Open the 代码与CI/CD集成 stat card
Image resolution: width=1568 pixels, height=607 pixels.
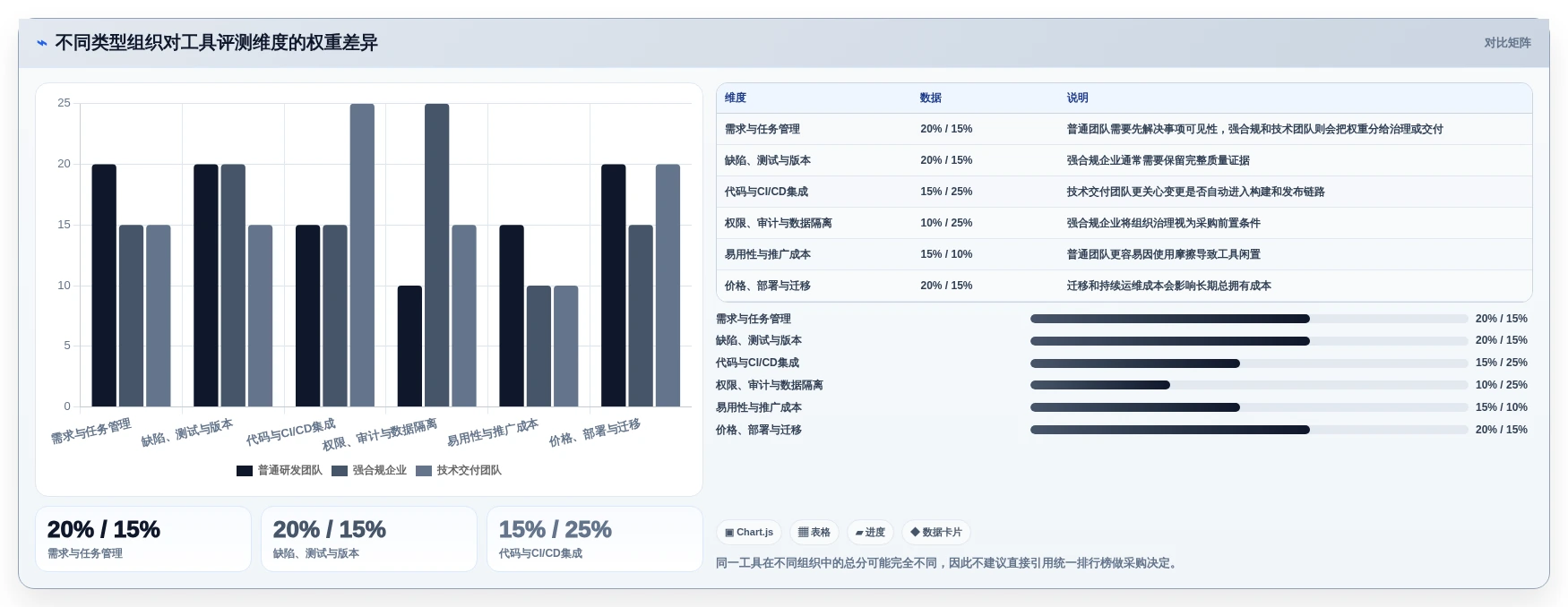595,539
